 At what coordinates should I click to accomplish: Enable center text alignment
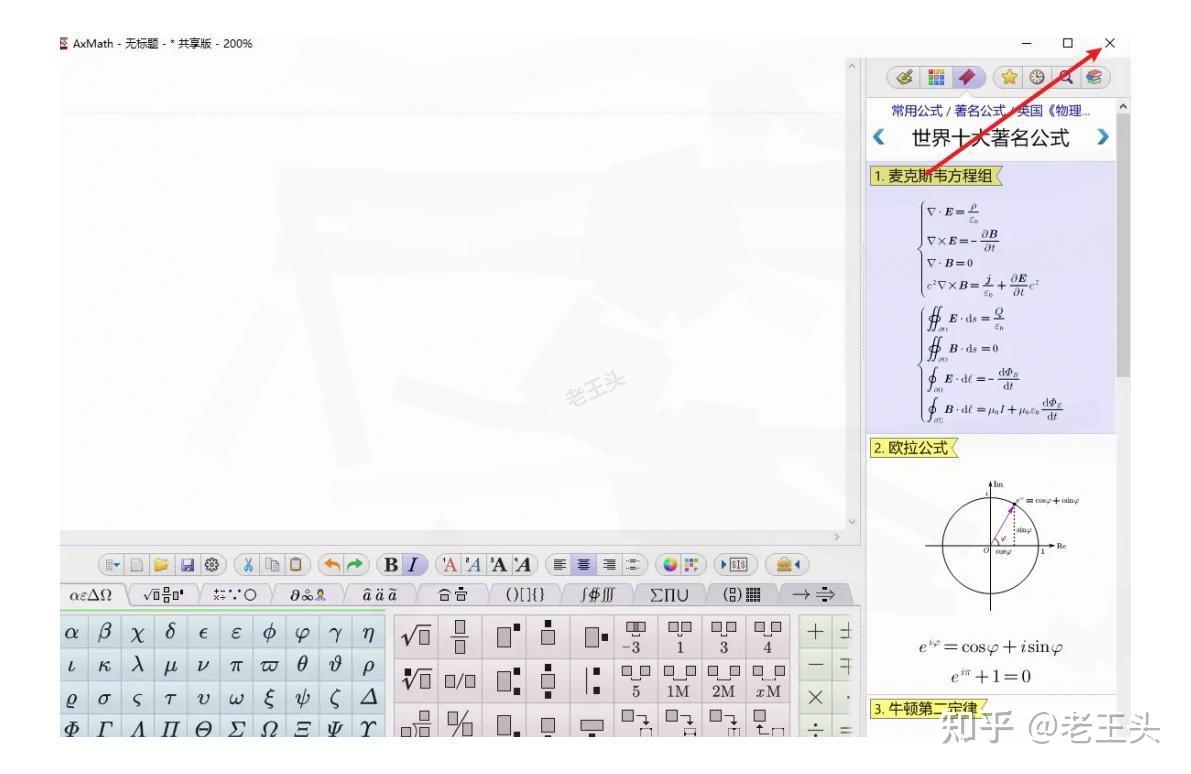click(x=584, y=564)
